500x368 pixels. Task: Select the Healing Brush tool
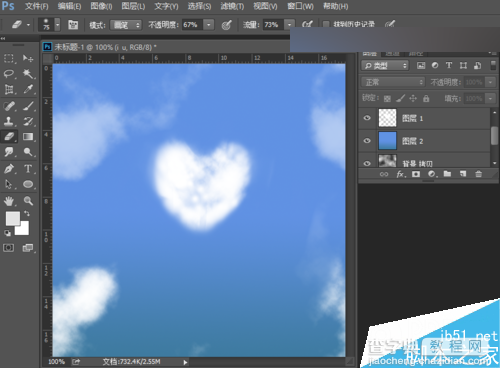pyautogui.click(x=9, y=106)
